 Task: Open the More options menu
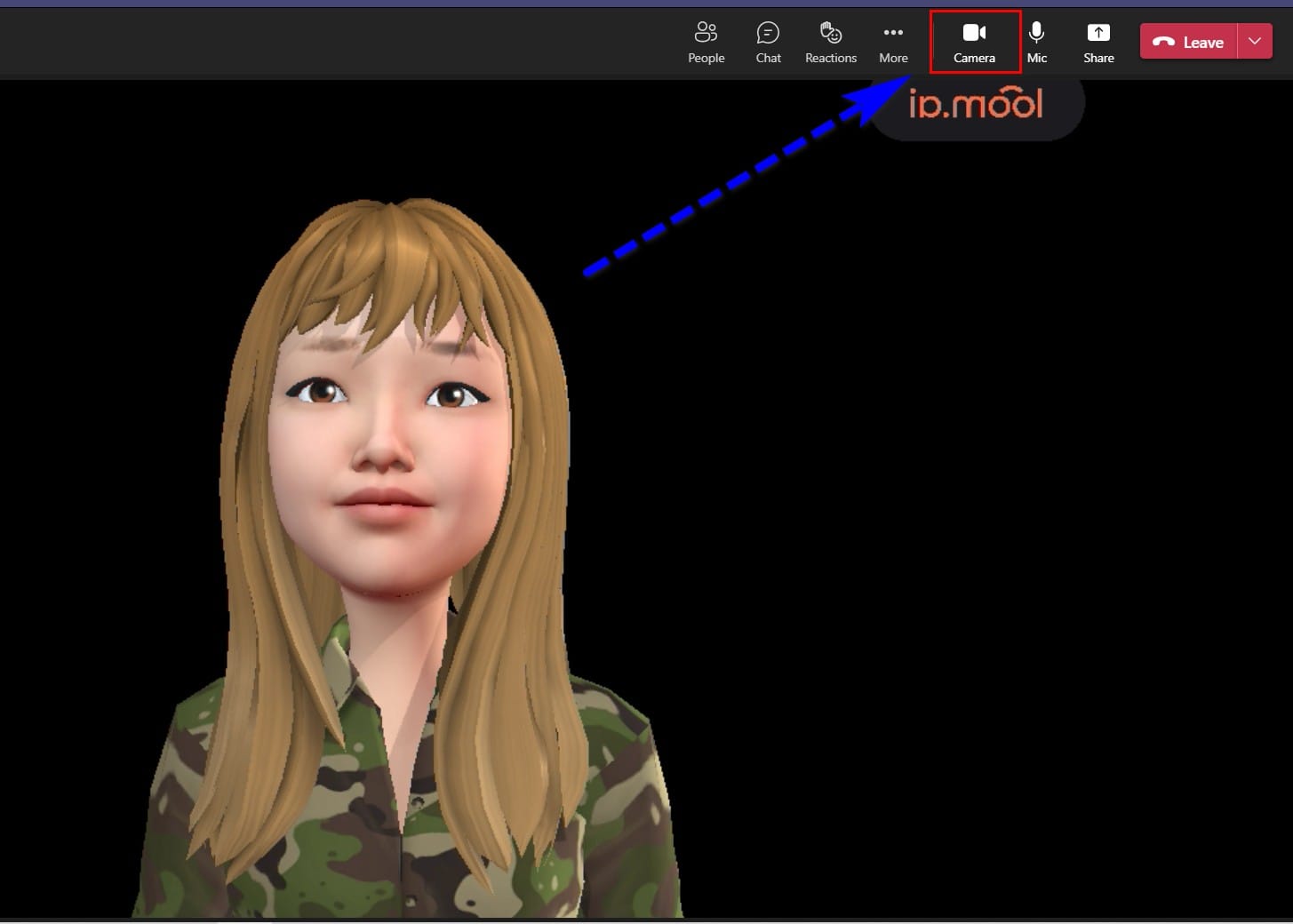pyautogui.click(x=893, y=42)
